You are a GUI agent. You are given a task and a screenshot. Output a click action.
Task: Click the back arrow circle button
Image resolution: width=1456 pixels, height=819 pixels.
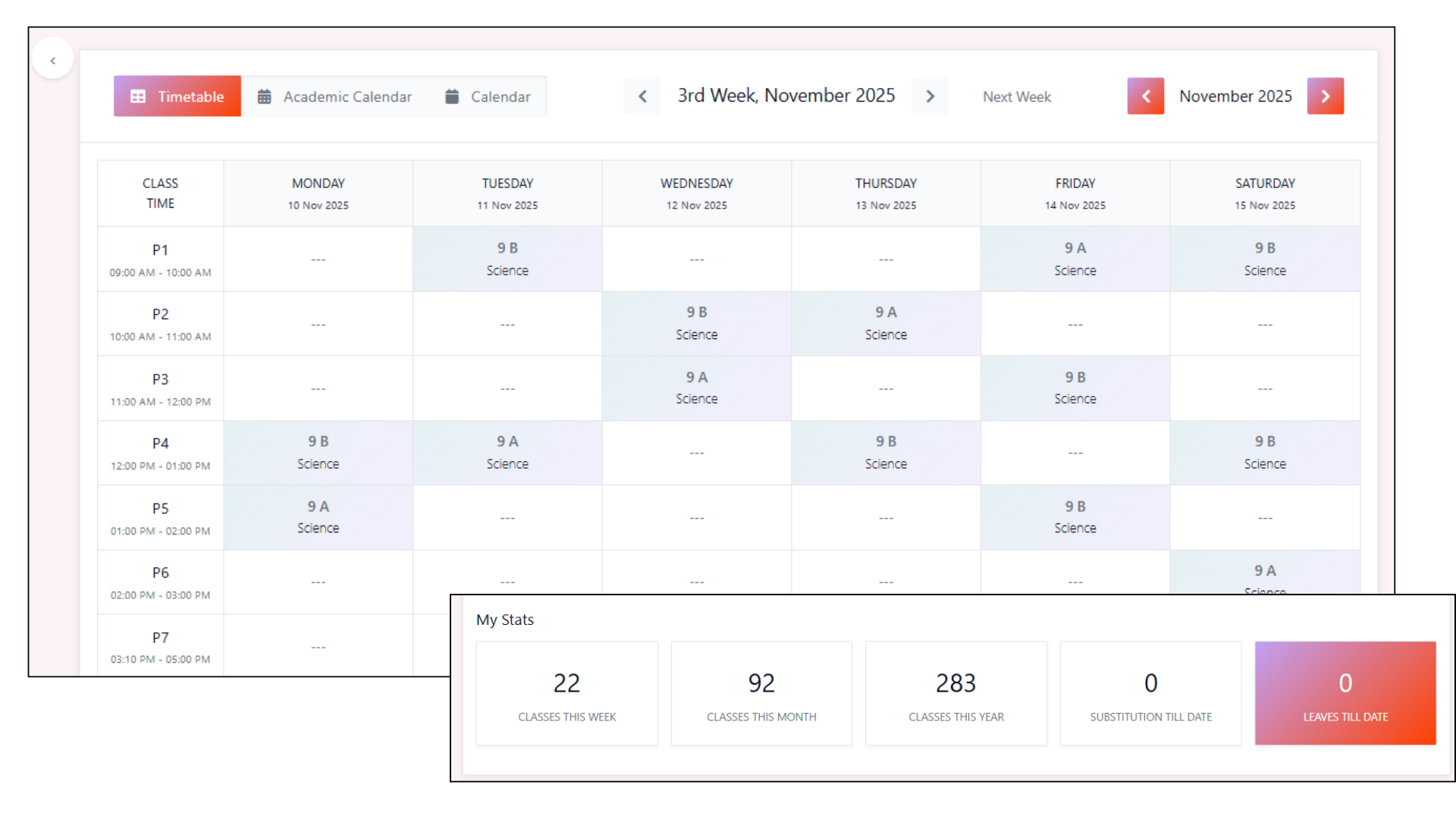[53, 60]
